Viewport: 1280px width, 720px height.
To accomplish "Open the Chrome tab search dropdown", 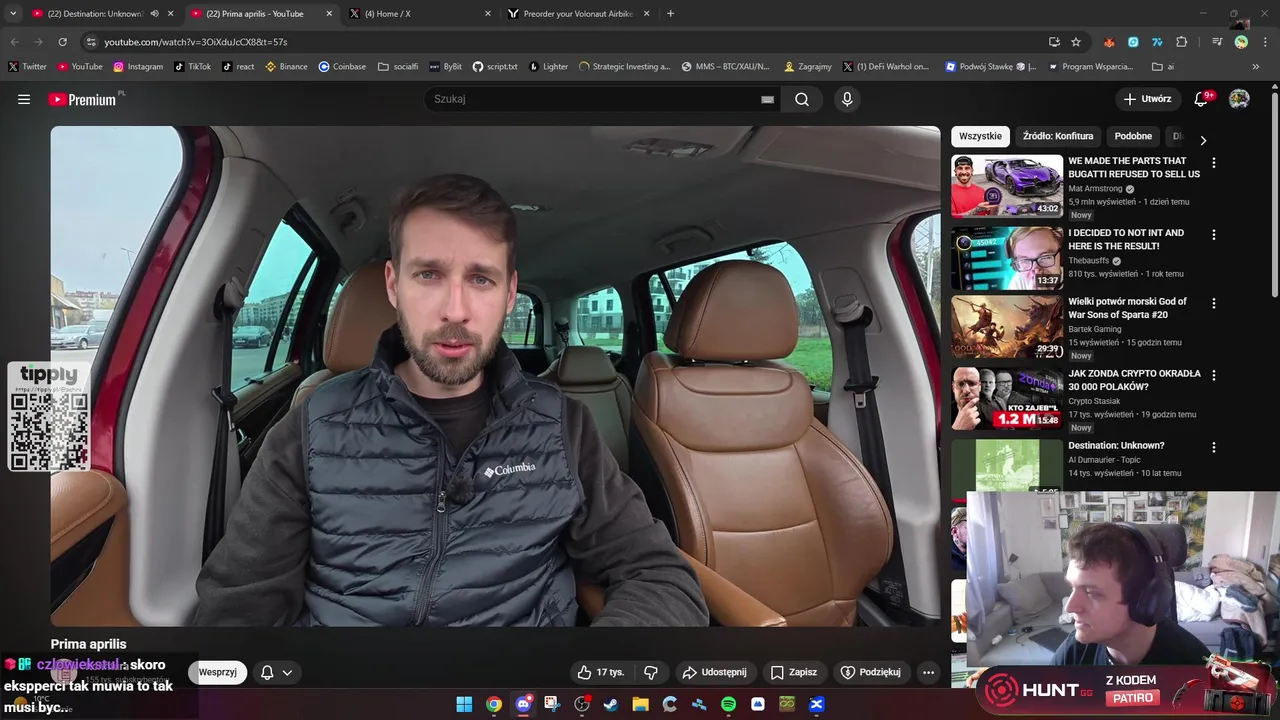I will pos(13,14).
